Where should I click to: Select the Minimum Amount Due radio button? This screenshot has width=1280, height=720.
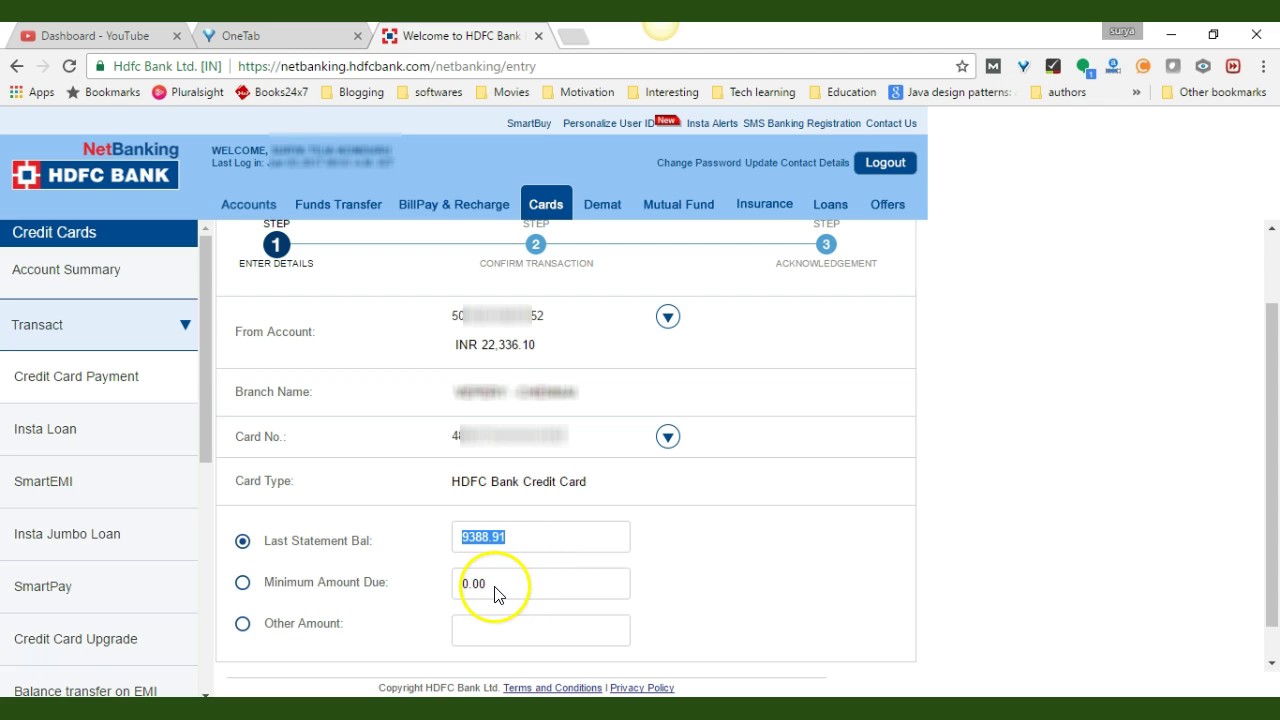tap(242, 583)
